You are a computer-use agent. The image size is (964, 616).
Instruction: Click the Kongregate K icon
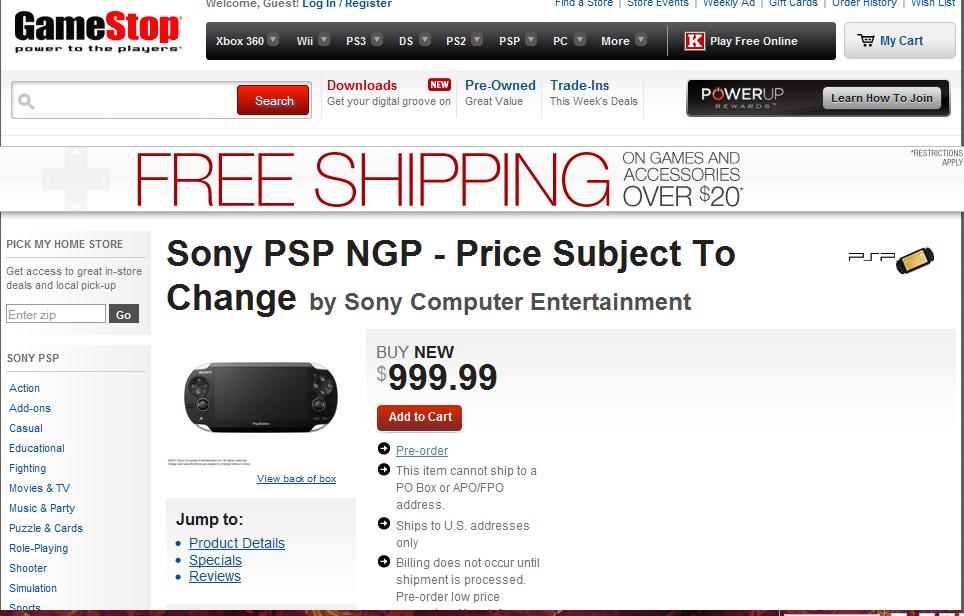tap(694, 41)
